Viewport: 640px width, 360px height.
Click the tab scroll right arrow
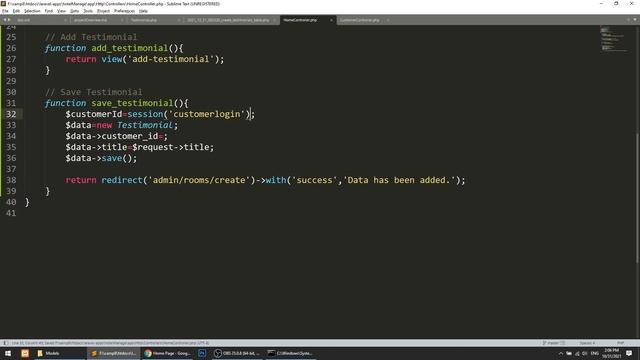[x=9, y=20]
